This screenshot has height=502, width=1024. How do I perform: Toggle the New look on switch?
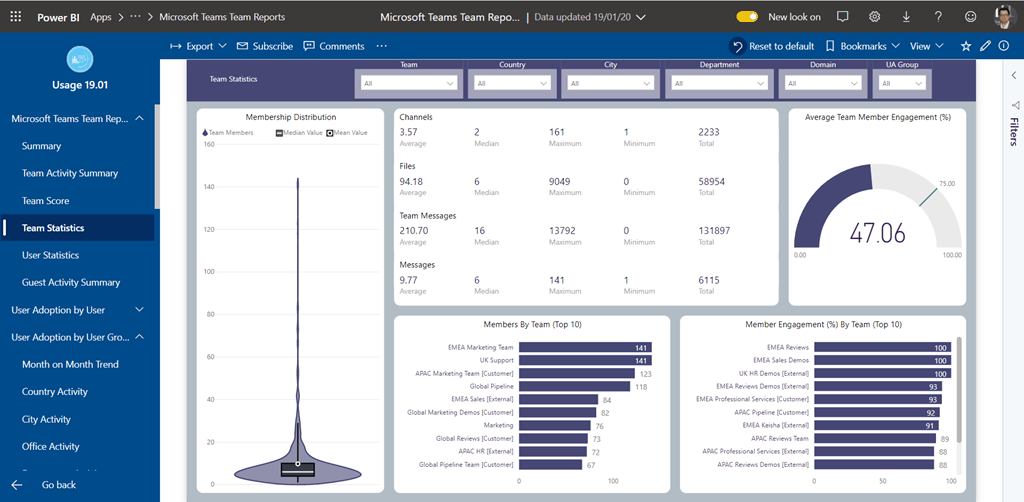click(x=747, y=17)
